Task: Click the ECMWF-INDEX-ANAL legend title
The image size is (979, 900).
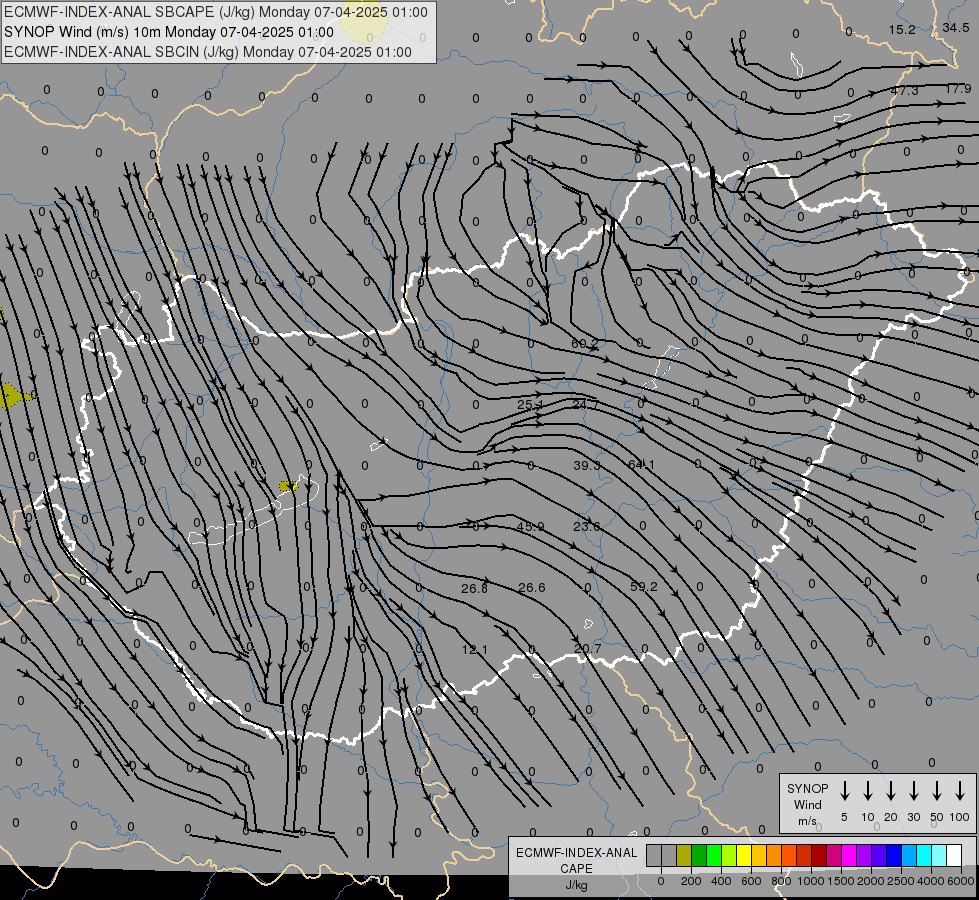Action: coord(576,853)
